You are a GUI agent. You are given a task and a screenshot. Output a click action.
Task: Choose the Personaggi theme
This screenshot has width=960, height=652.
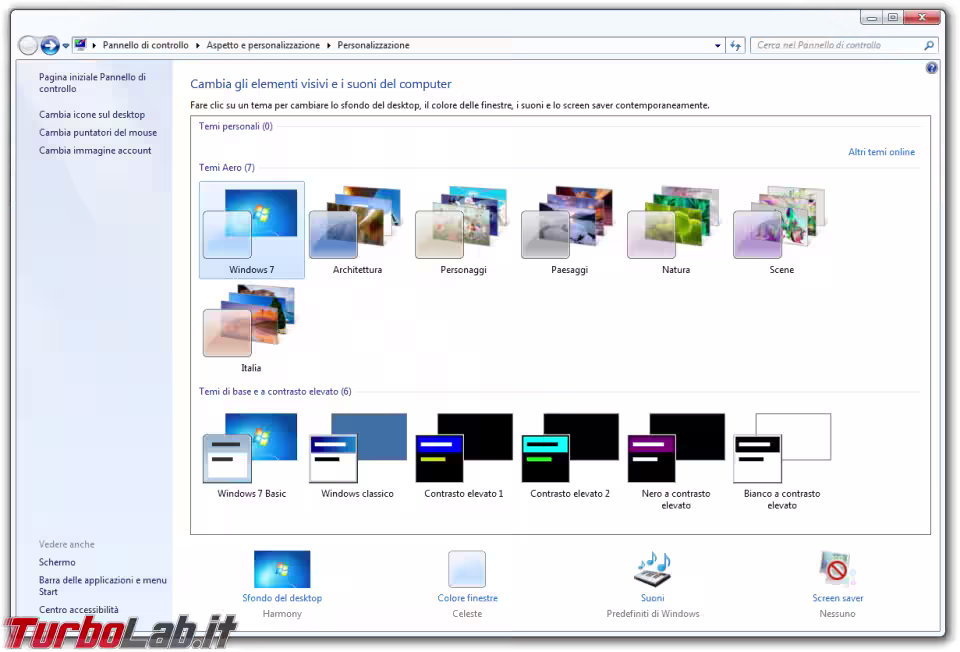pos(463,230)
